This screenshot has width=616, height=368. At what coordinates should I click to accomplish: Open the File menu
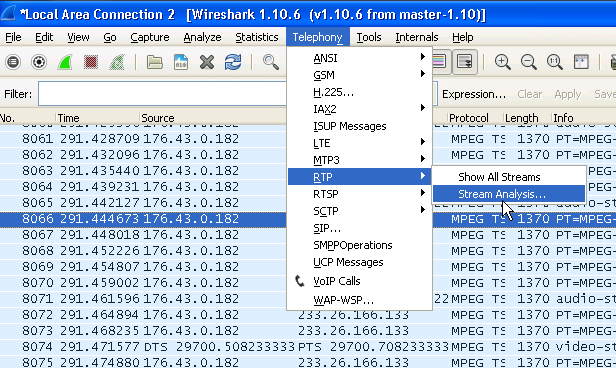click(x=13, y=37)
